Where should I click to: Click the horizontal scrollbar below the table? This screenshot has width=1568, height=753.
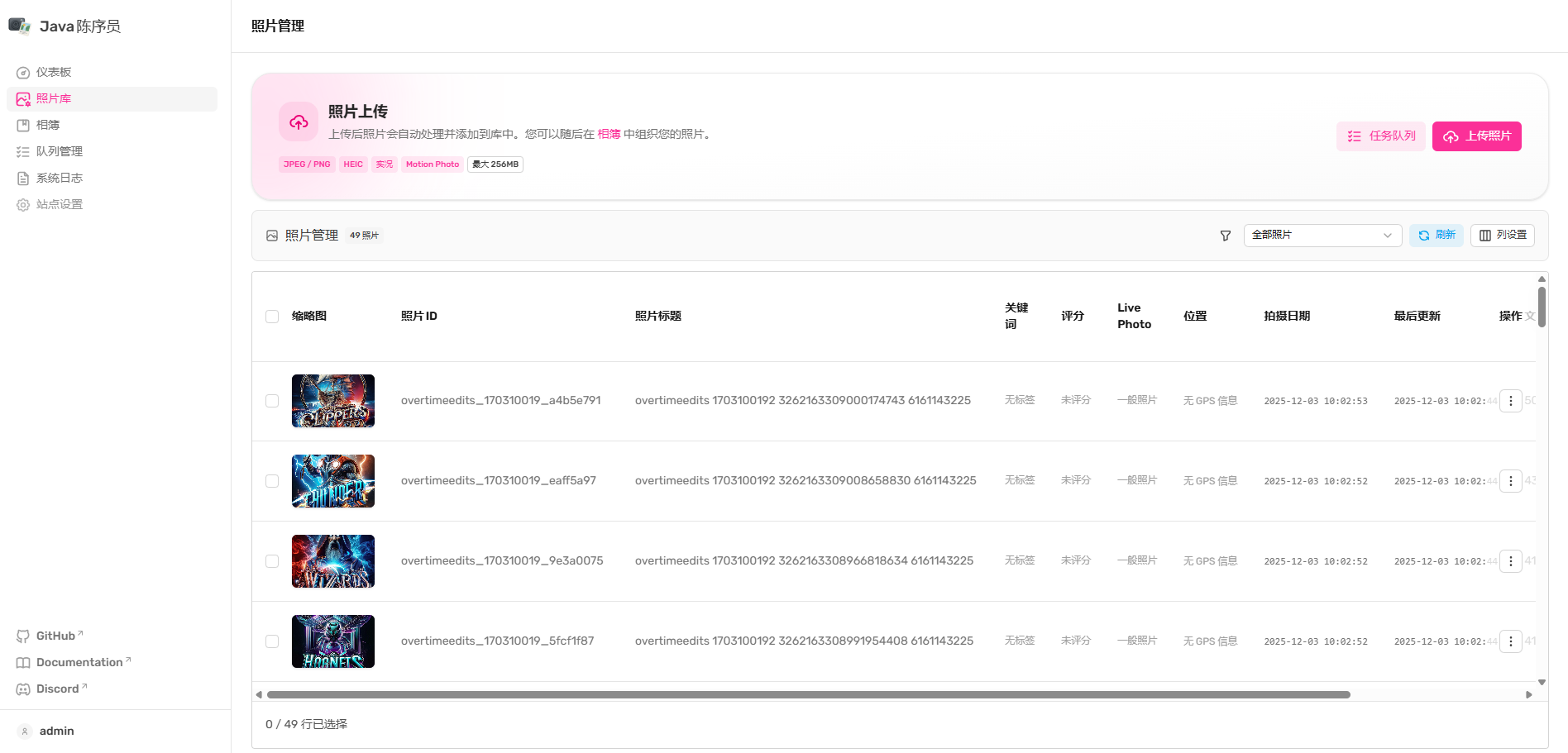pos(808,695)
